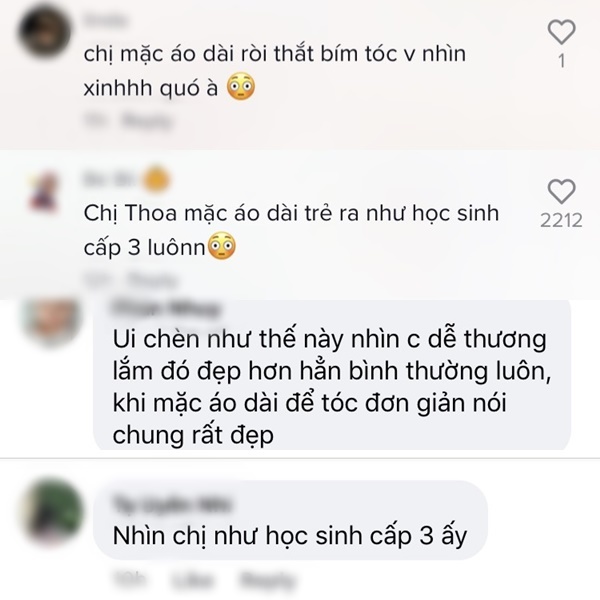Open the small avatar beside the Chị Thoa comment
Image resolution: width=600 pixels, height=600 pixels.
click(44, 192)
